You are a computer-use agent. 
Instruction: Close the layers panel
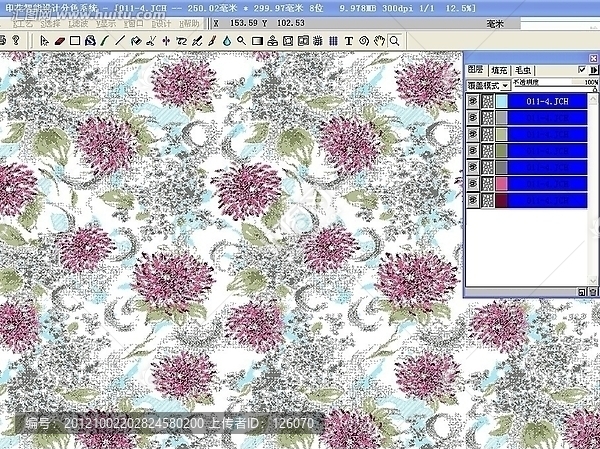(x=593, y=58)
